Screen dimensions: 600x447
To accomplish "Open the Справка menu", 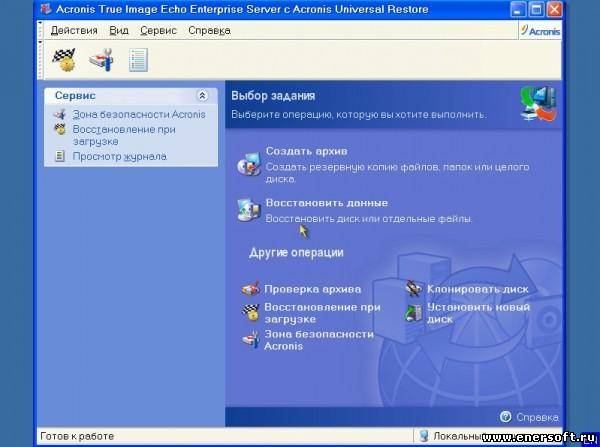I will [x=209, y=31].
